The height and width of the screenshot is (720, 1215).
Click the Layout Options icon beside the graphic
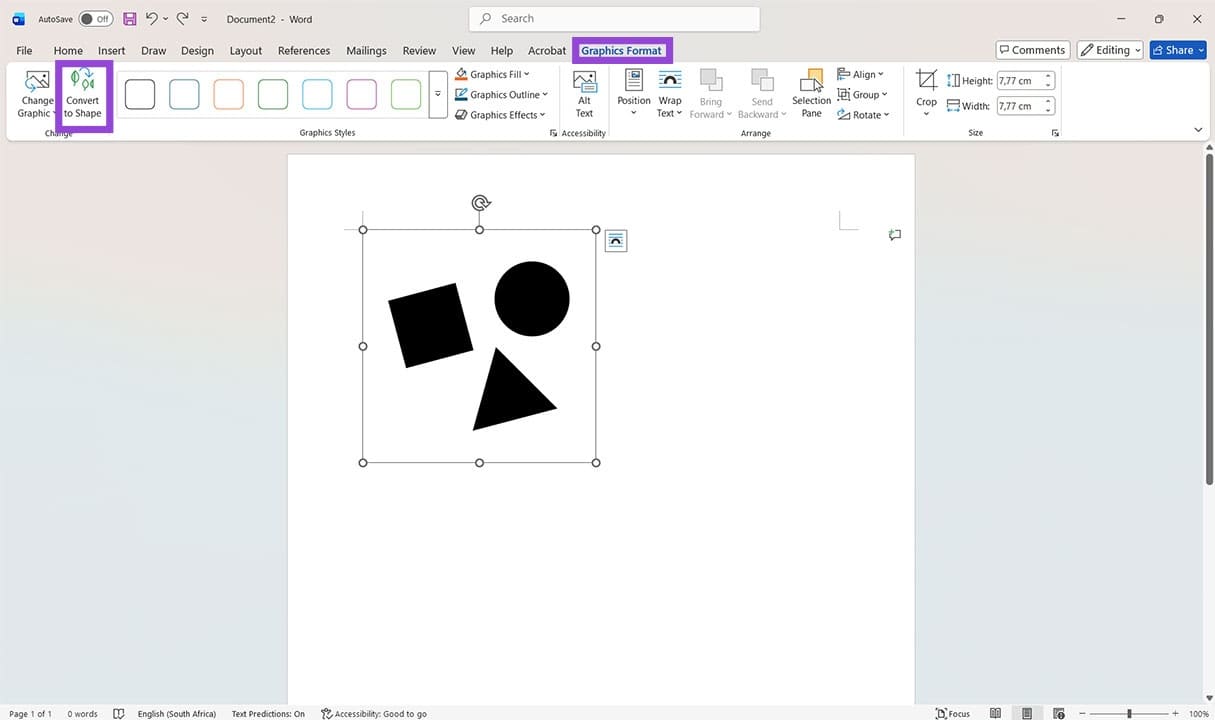(615, 240)
